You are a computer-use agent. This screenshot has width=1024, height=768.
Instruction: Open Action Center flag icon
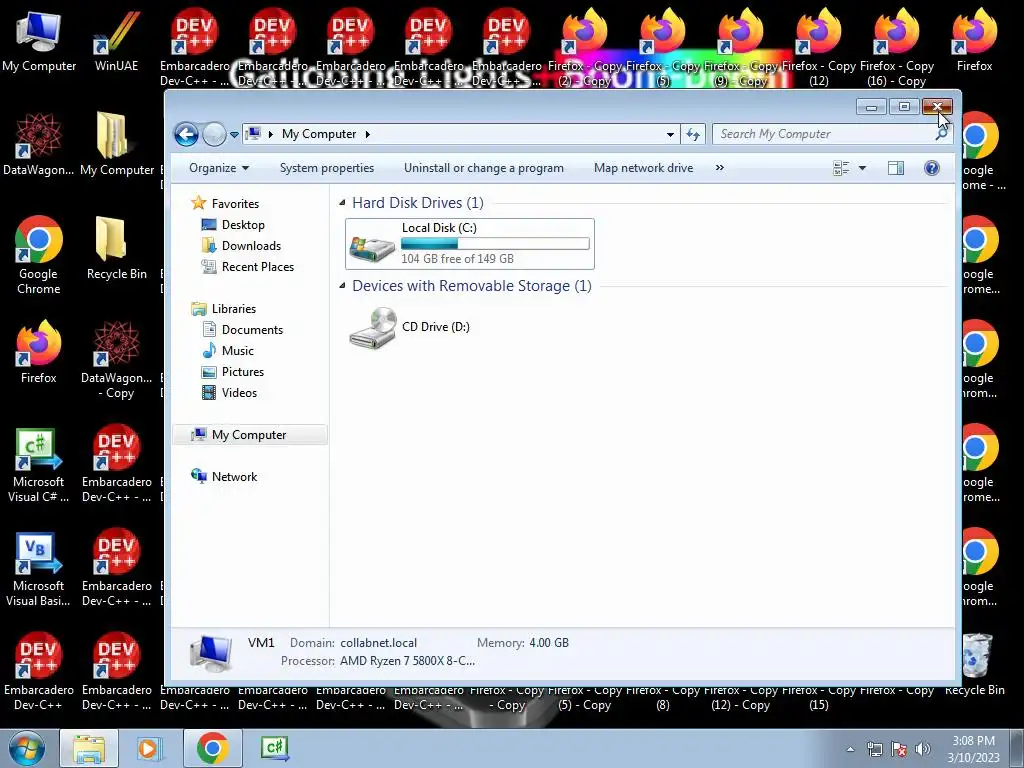coord(899,749)
